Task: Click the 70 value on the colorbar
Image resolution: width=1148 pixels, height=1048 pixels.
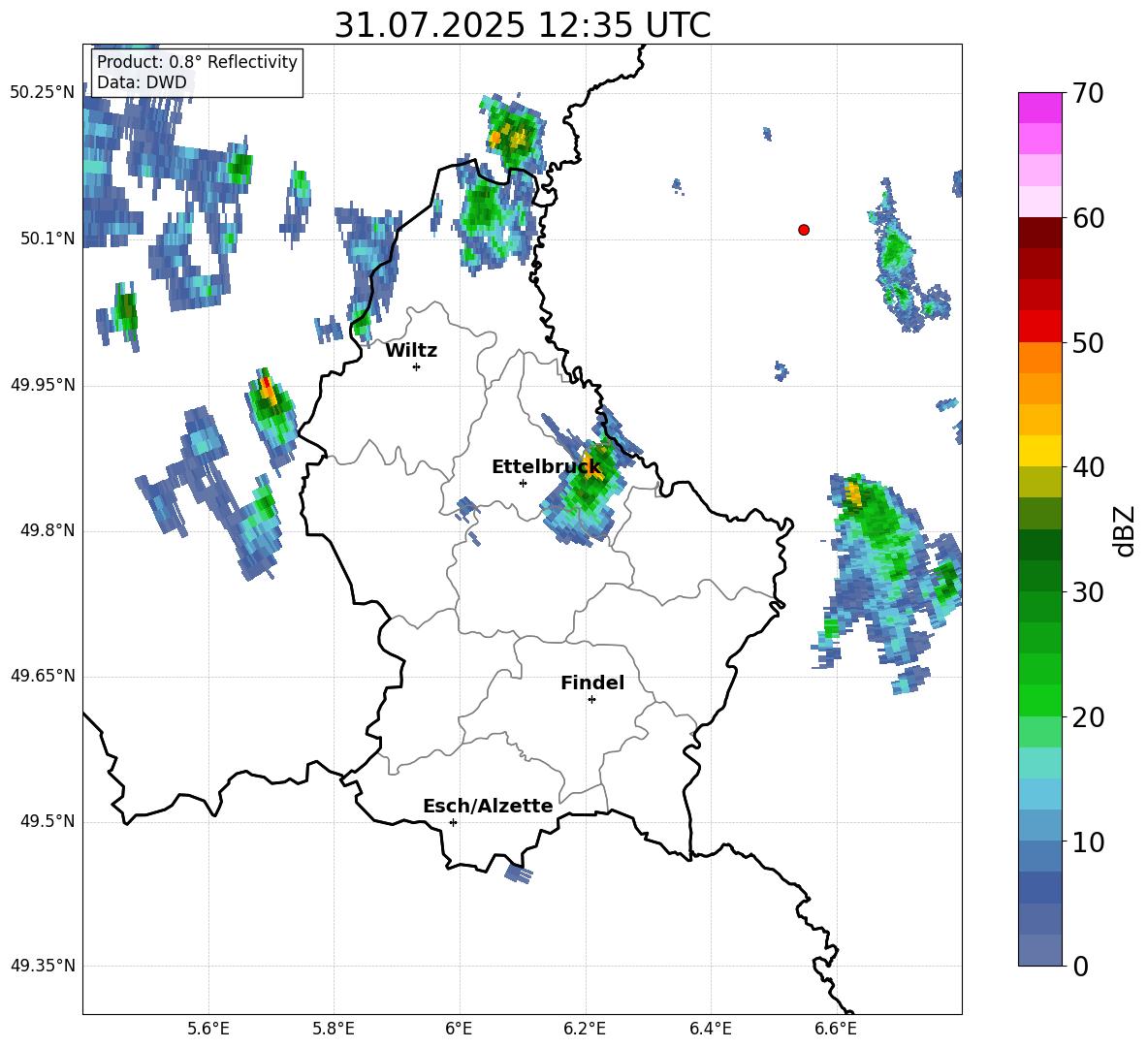Action: pyautogui.click(x=1088, y=93)
